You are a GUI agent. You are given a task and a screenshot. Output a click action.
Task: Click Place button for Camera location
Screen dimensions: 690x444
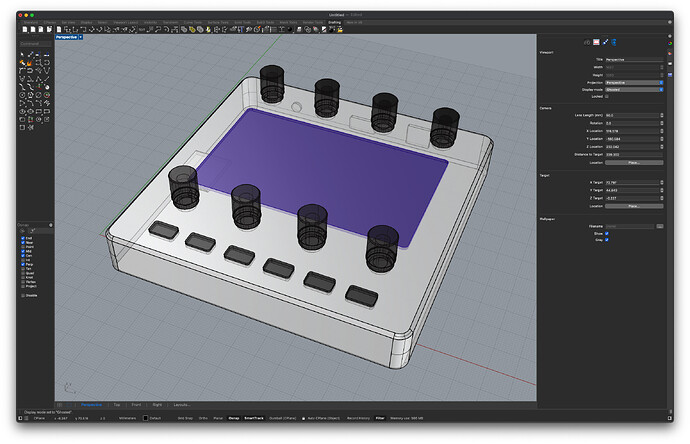(634, 162)
